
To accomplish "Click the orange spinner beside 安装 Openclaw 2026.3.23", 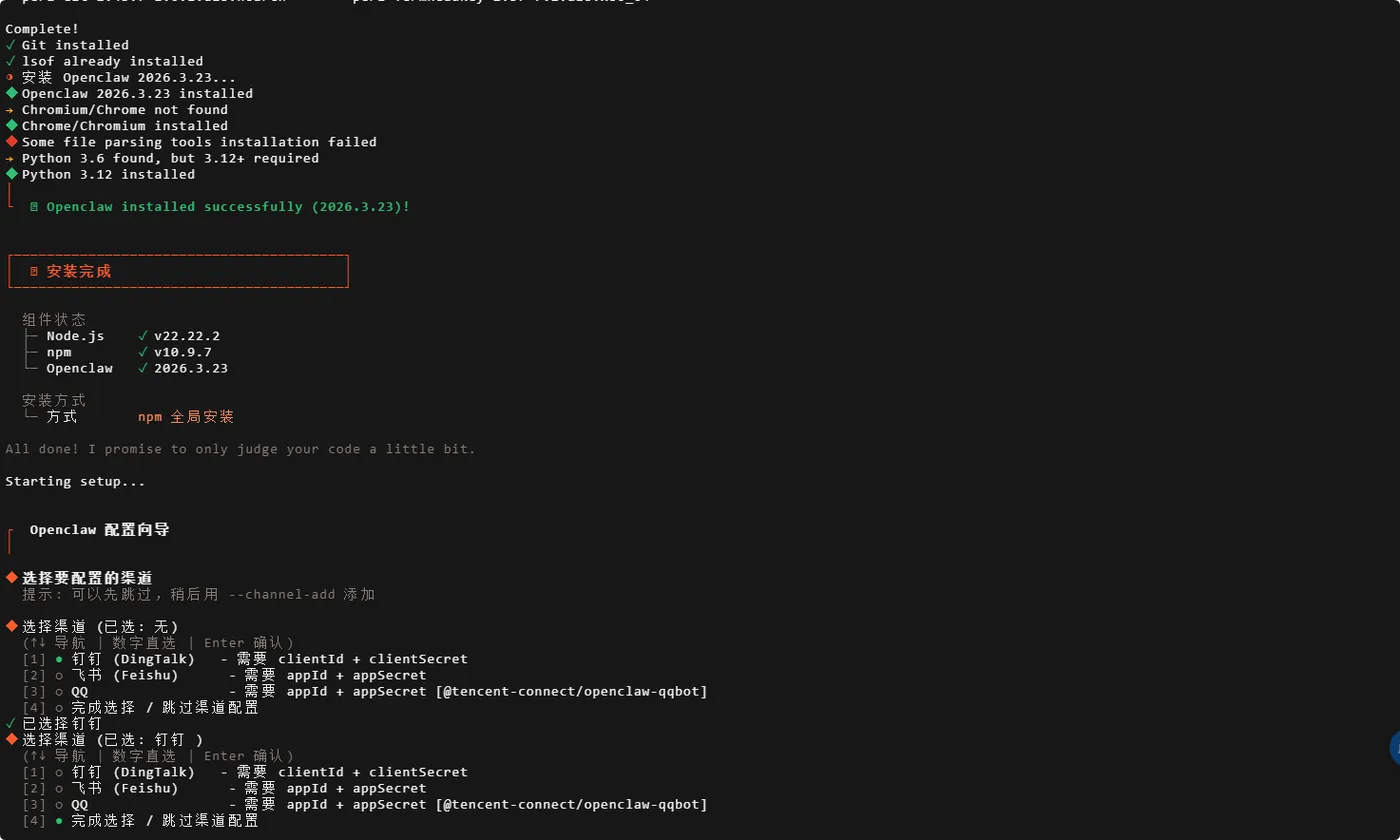I will click(x=10, y=78).
